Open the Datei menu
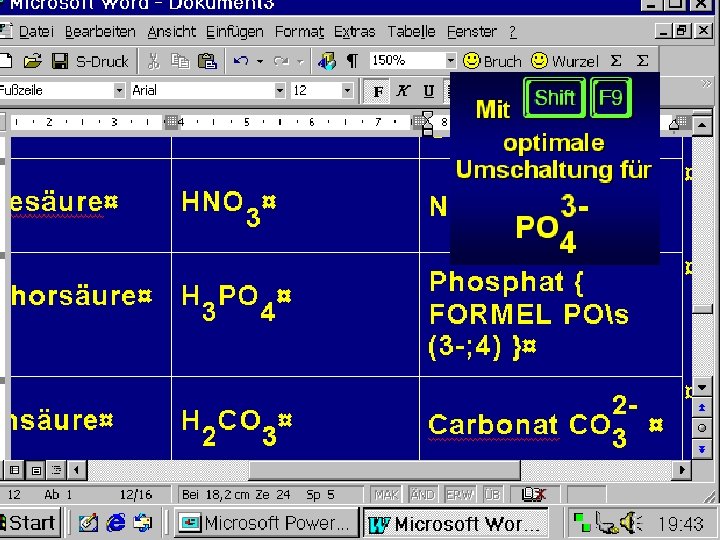The width and height of the screenshot is (720, 540). (x=36, y=32)
